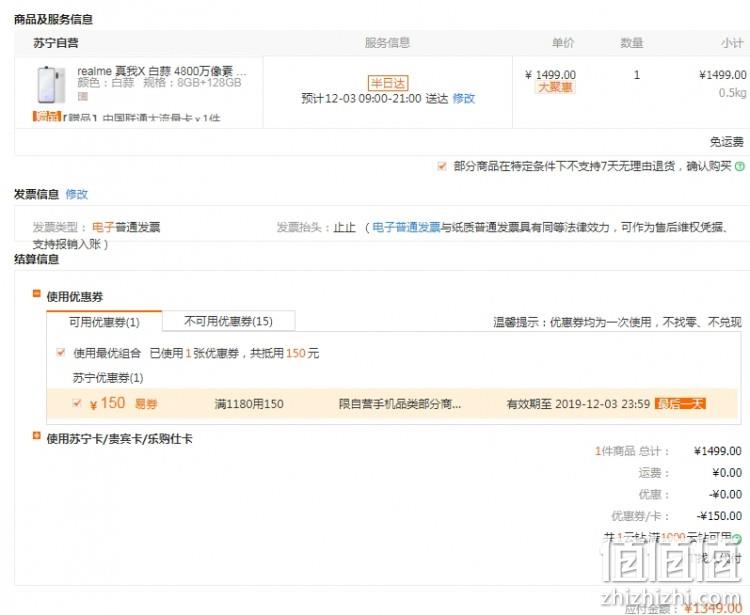
Task: Click the green help icon after 确认购买
Action: pos(739,166)
